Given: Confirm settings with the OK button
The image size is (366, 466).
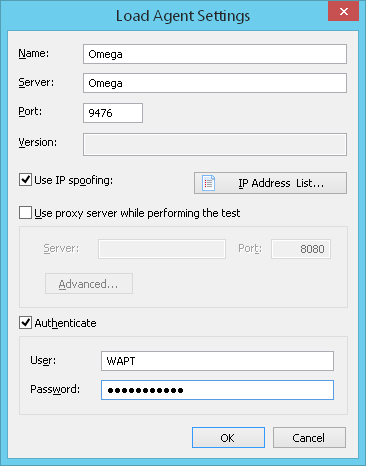Looking at the screenshot, I should (x=228, y=437).
